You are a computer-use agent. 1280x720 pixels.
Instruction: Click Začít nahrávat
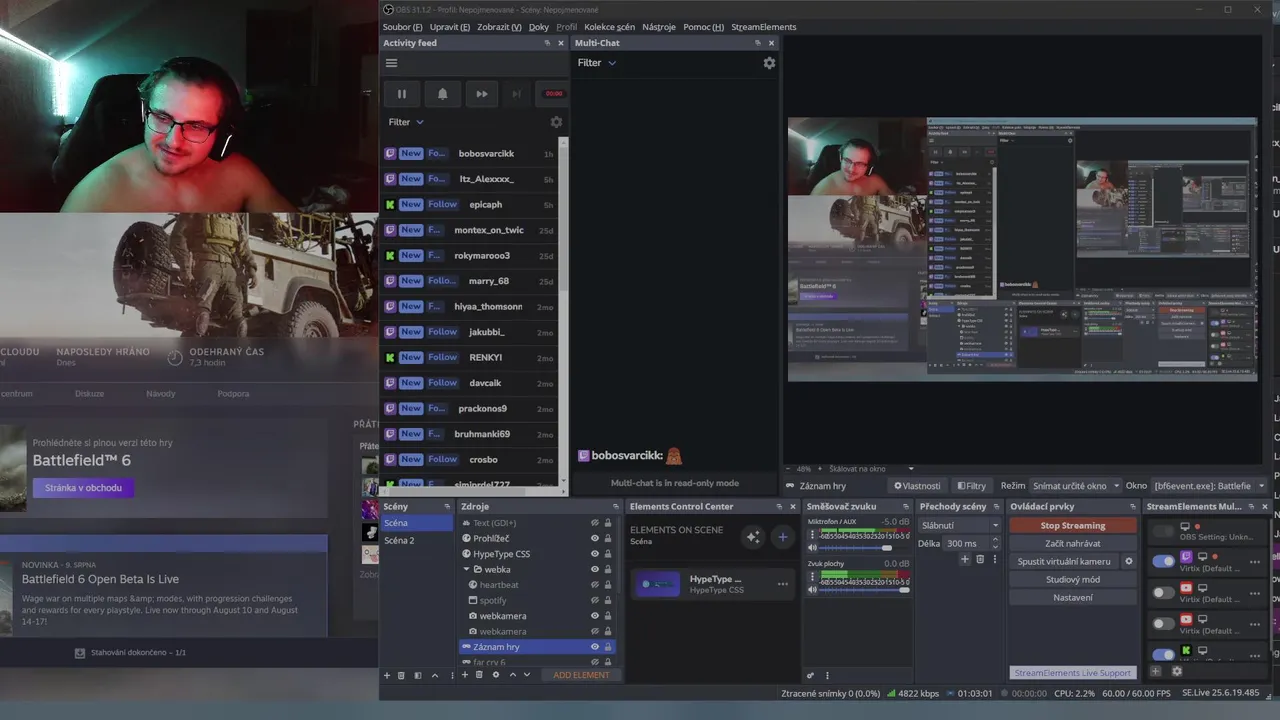click(1073, 544)
